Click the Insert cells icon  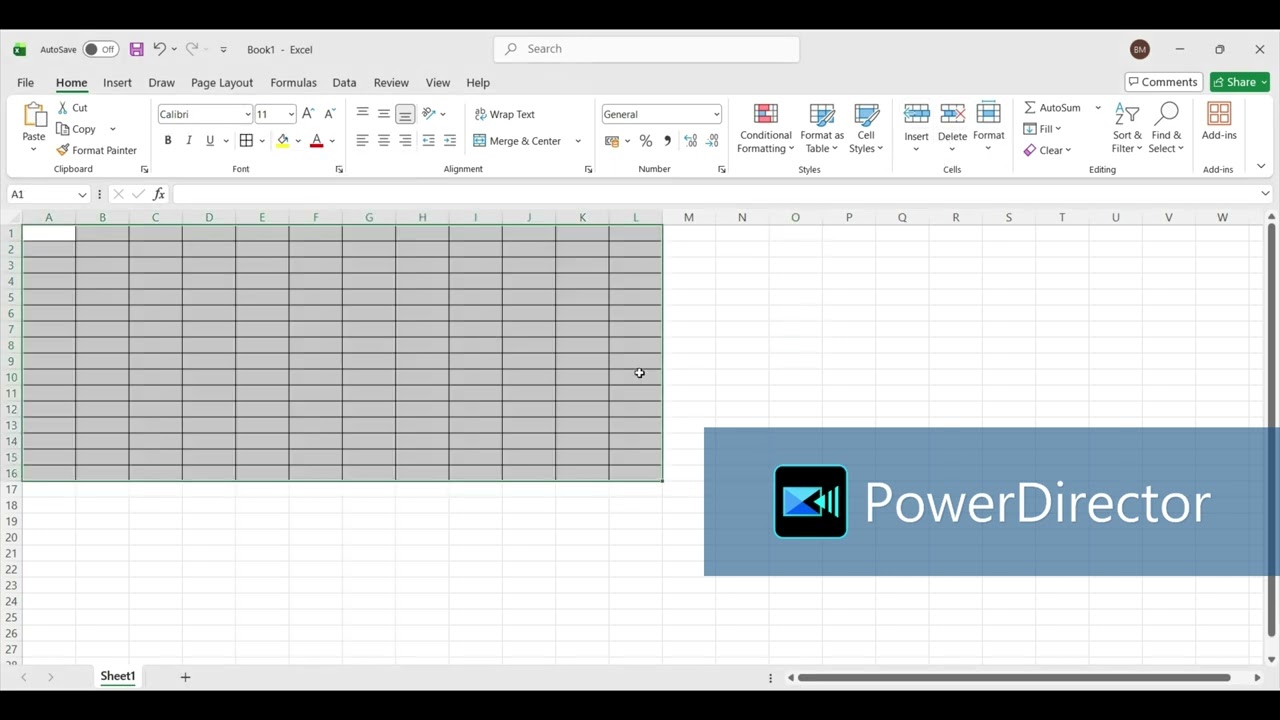916,114
